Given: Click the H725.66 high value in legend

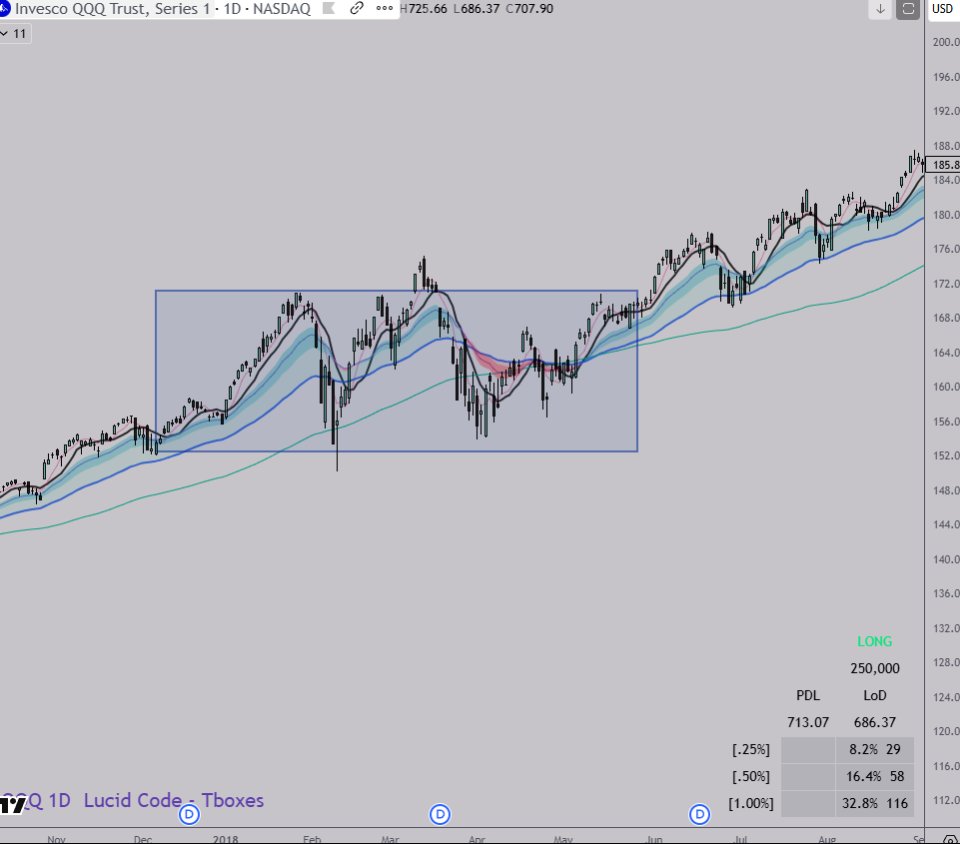Looking at the screenshot, I should coord(423,9).
